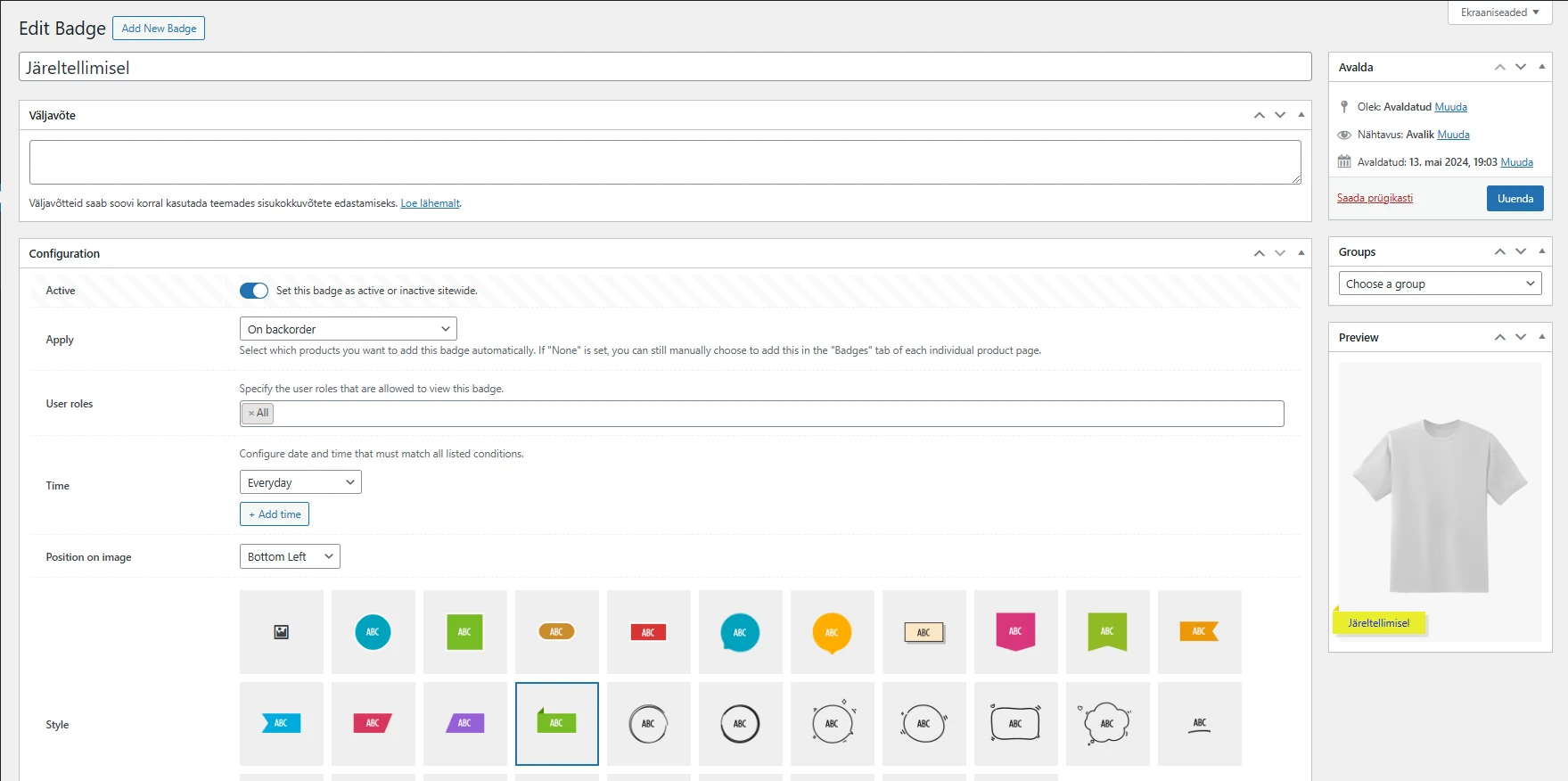Pick the orange rounded pill badge style
The height and width of the screenshot is (781, 1568).
(x=556, y=632)
